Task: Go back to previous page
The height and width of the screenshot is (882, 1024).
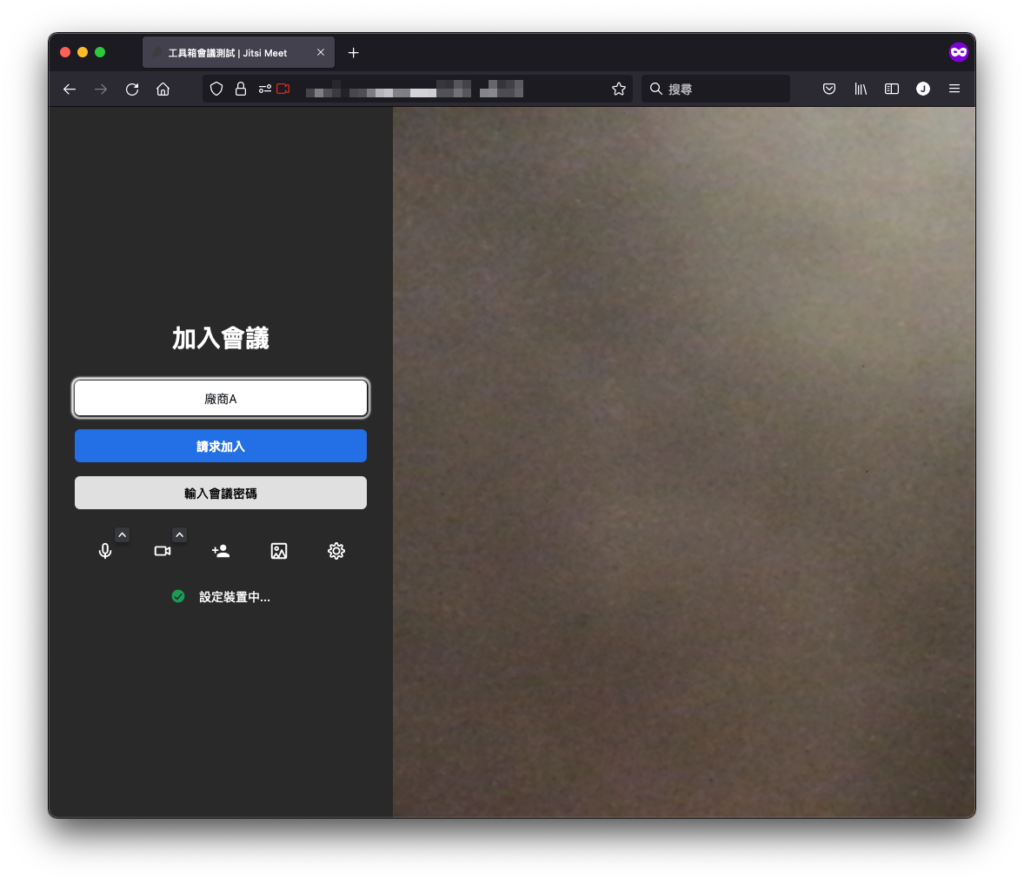Action: click(x=70, y=89)
